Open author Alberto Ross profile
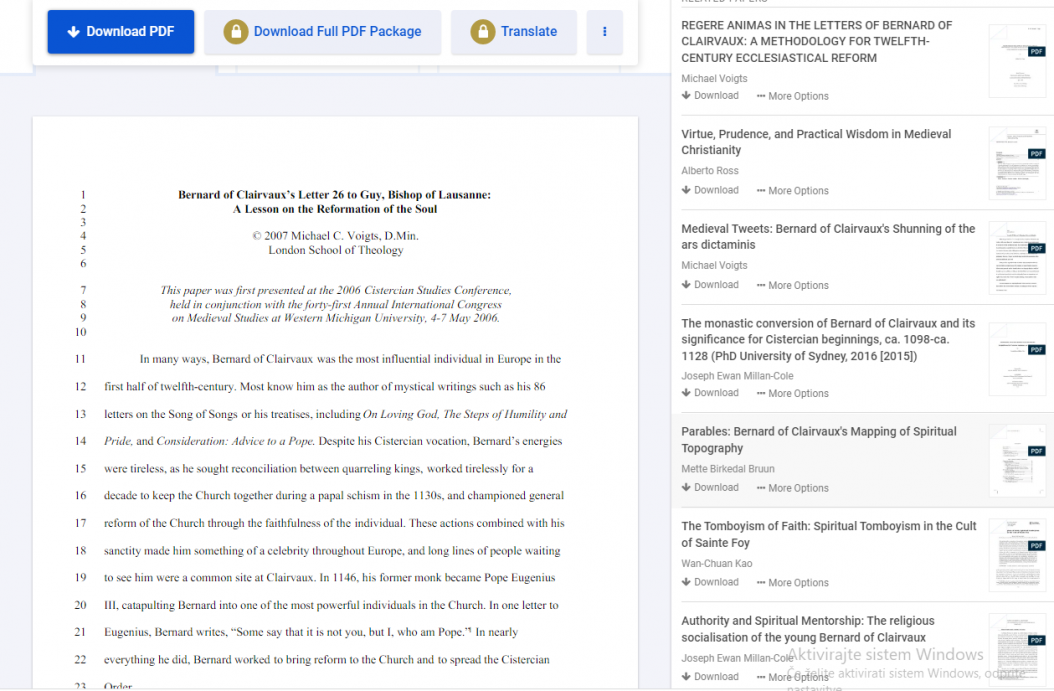1054x691 pixels. (x=710, y=171)
